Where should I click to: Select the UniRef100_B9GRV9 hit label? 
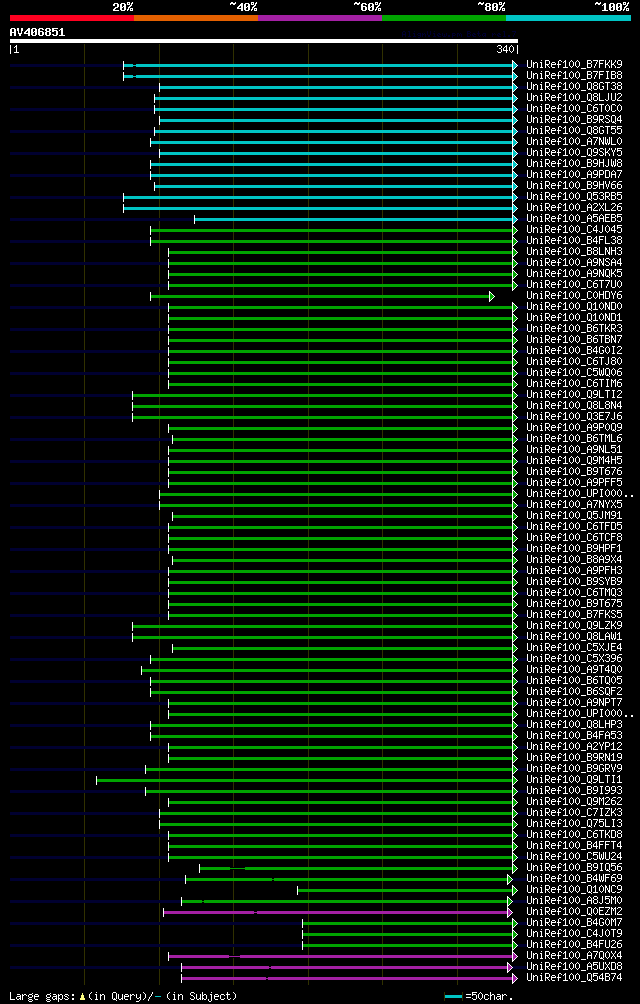click(574, 768)
